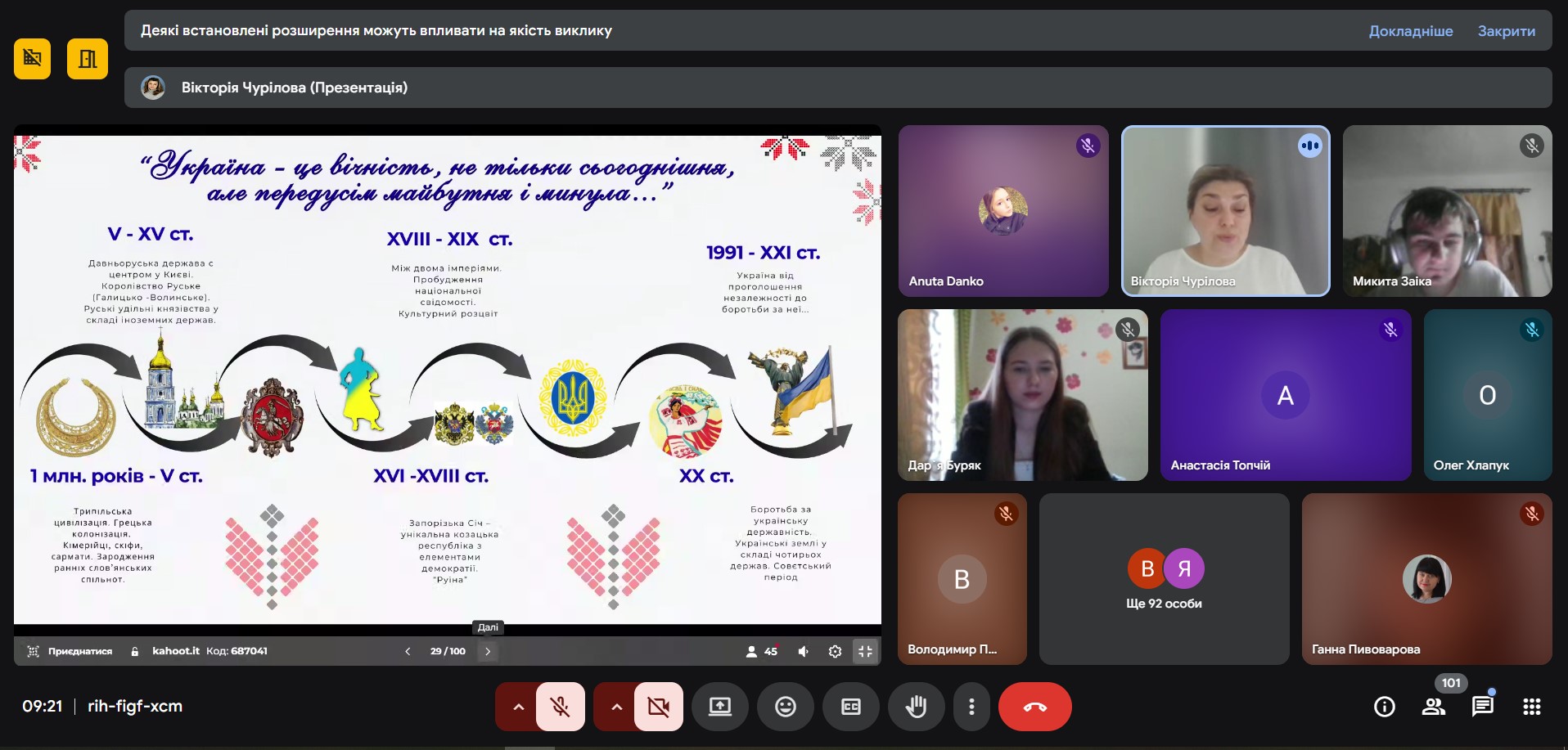Select Вікторія Чурілова (Презентація) label
The image size is (1568, 750).
coord(295,88)
